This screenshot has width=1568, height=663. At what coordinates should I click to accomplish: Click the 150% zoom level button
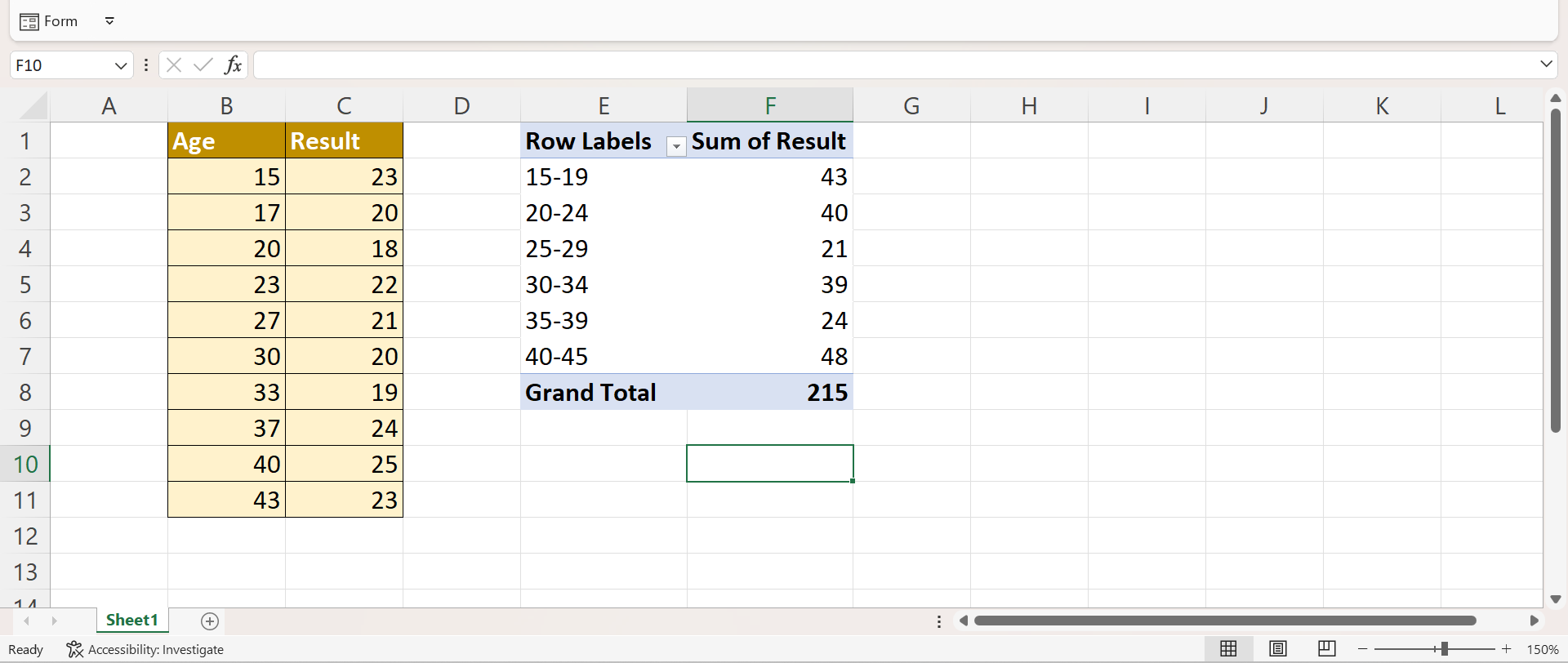(1543, 650)
